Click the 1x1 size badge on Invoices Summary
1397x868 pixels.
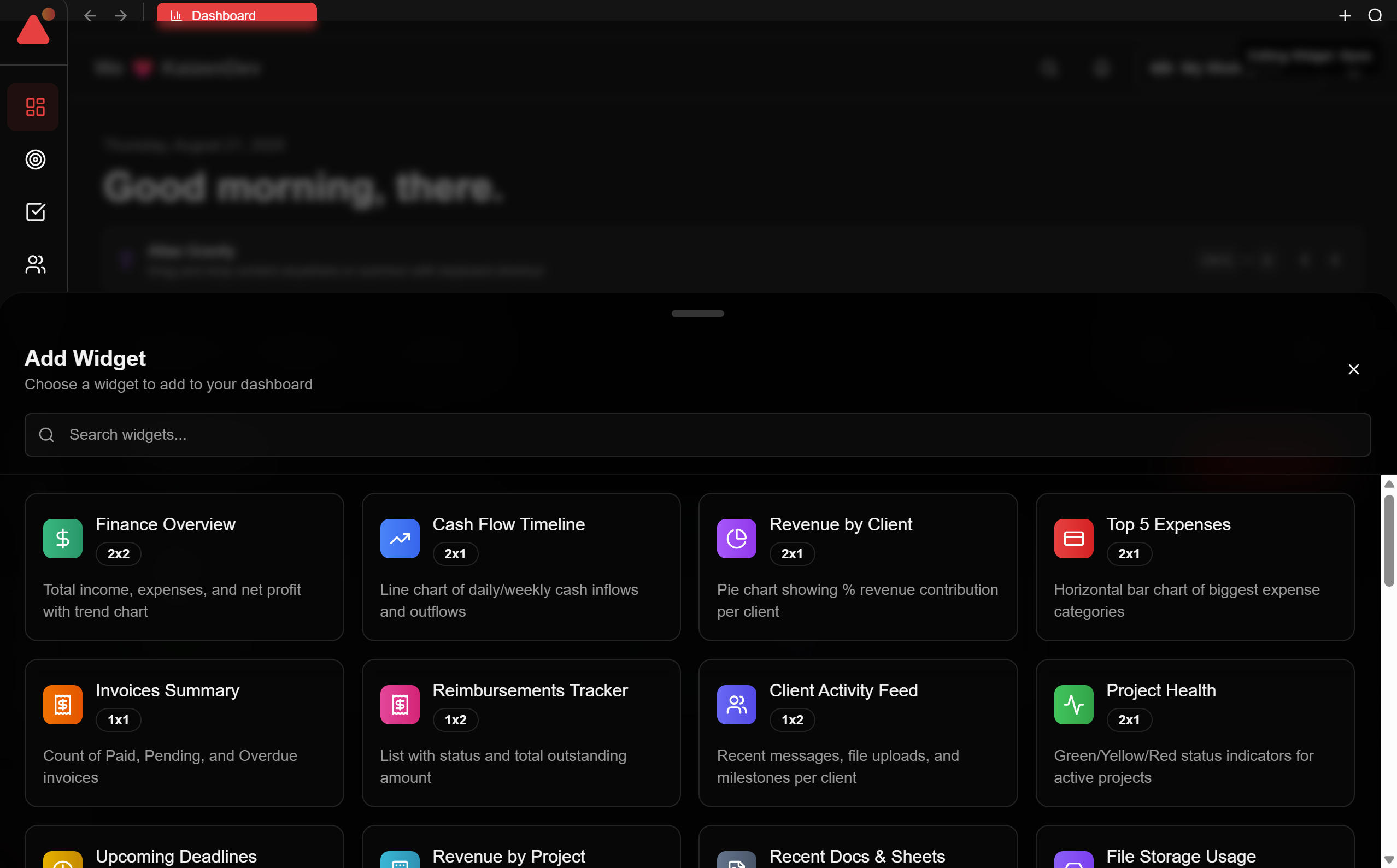(x=119, y=719)
